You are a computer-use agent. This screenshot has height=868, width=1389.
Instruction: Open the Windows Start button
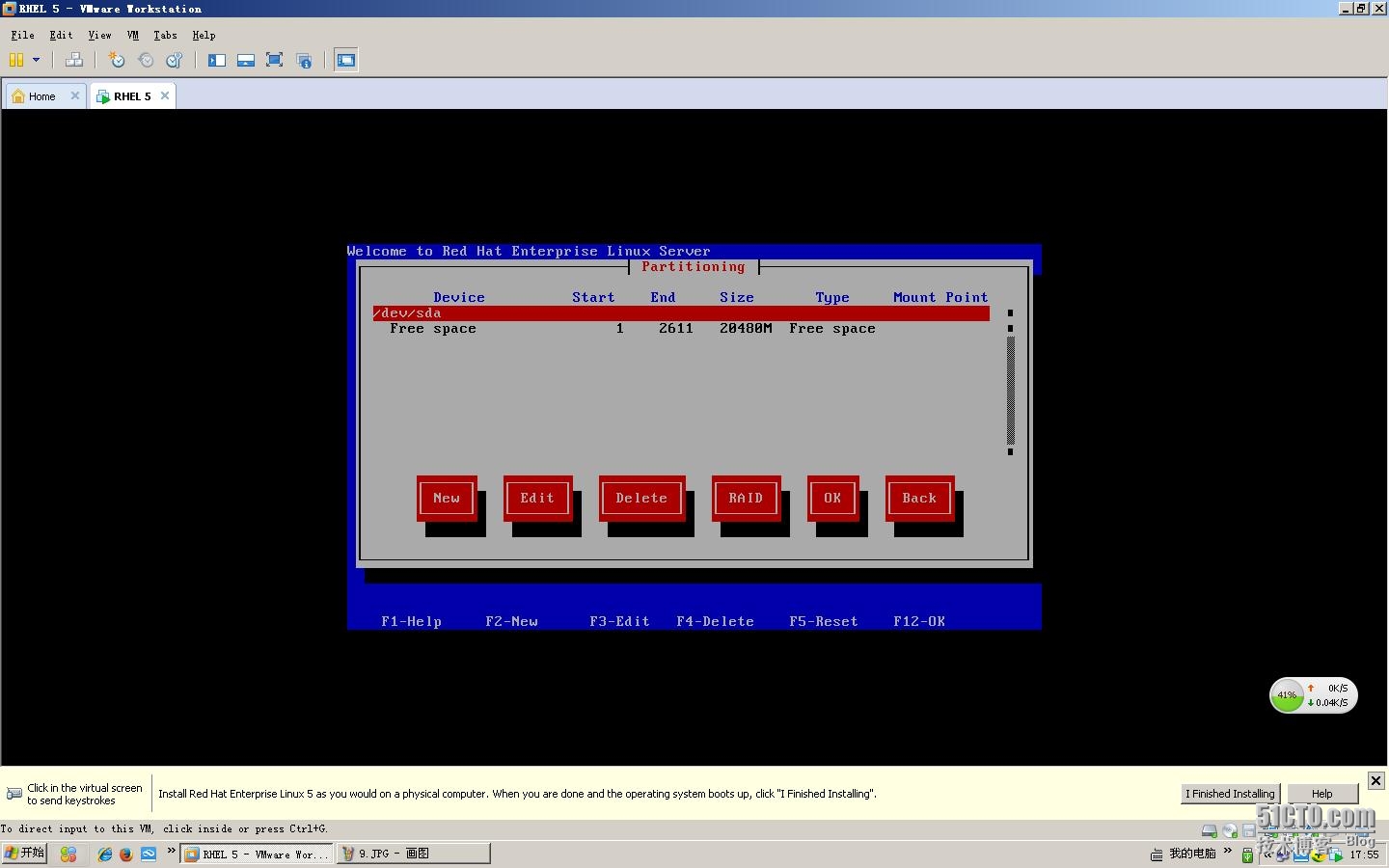(x=24, y=854)
